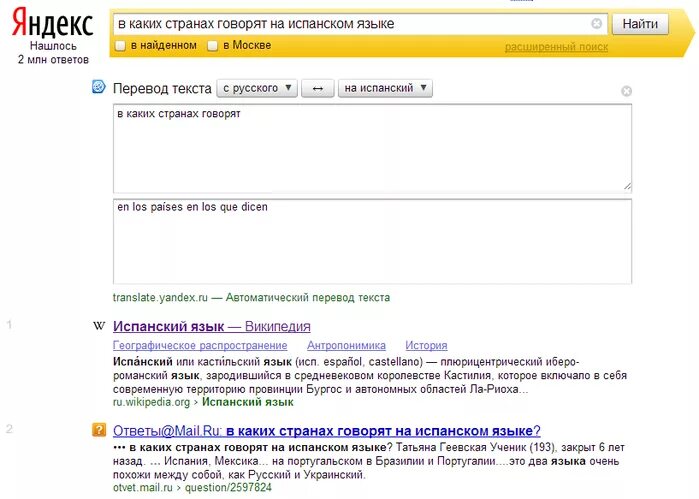Viewport: 699px width, 499px height.
Task: Open the "Антропонимика" sublink
Action: pyautogui.click(x=346, y=345)
